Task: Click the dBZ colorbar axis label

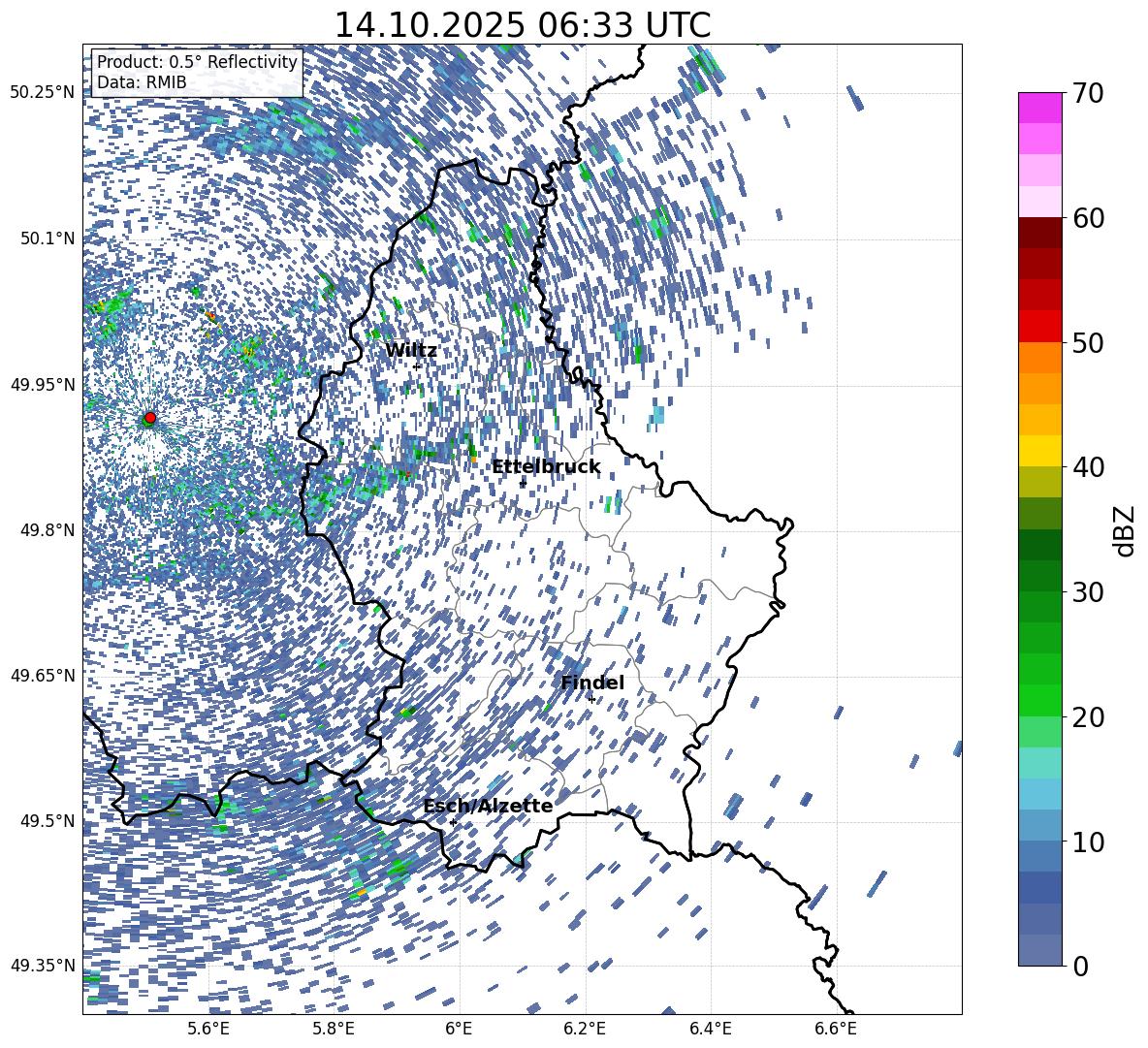Action: [1124, 530]
